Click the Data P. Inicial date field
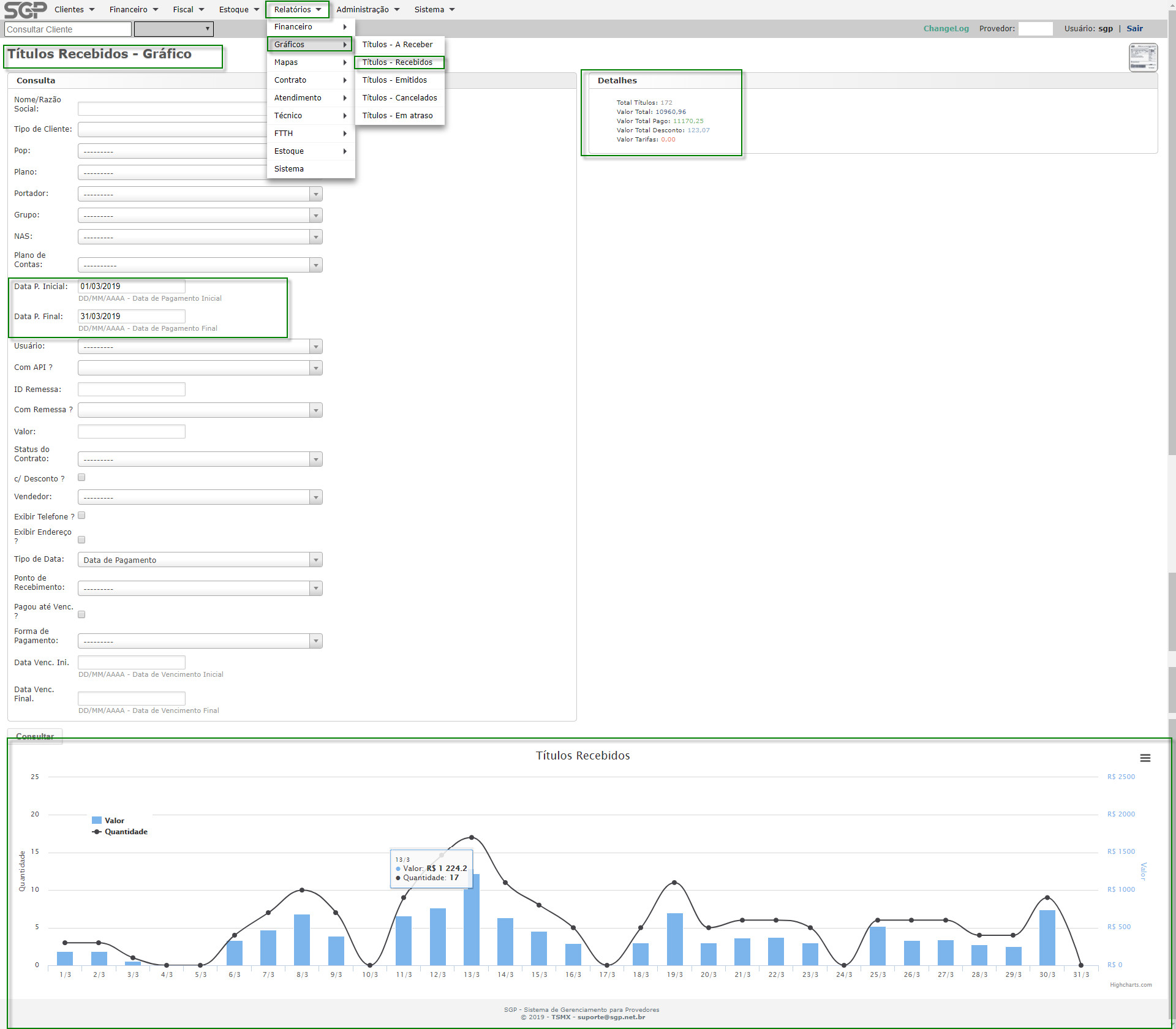Screen dimensions: 1176x1029 (x=131, y=286)
